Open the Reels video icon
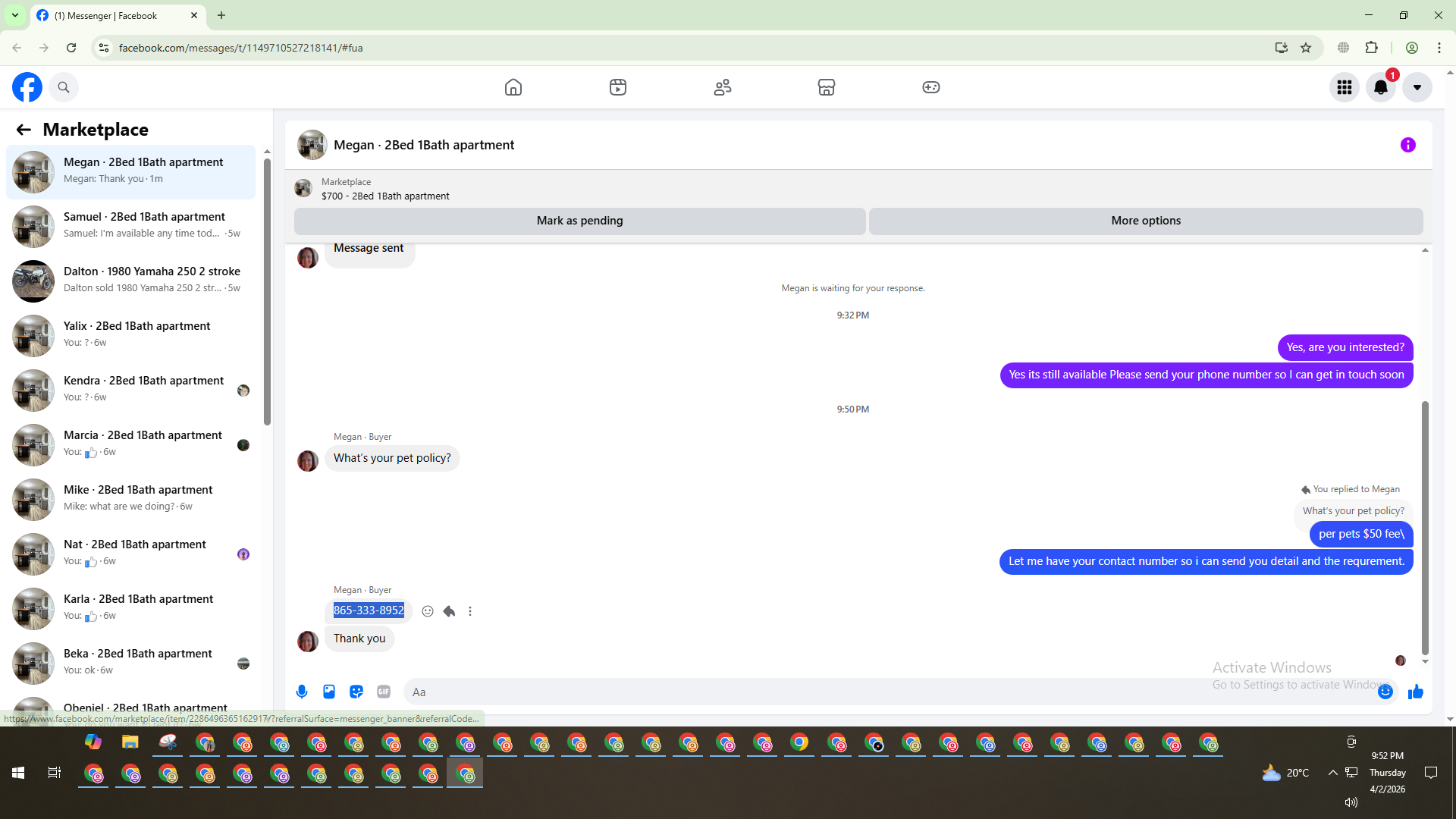The width and height of the screenshot is (1456, 819). (618, 87)
